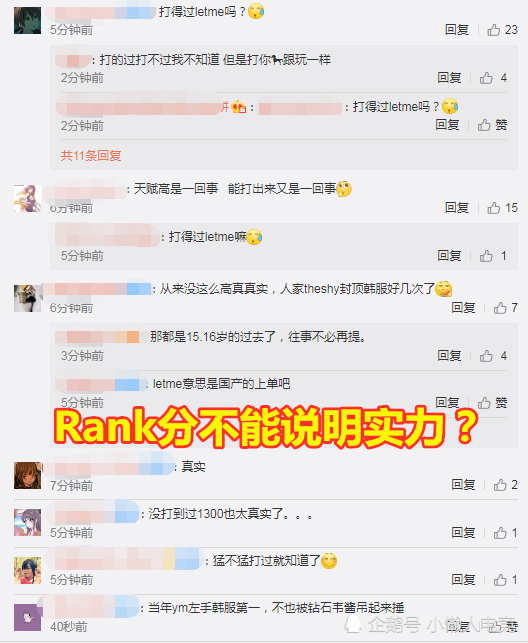Reply to the top '打得过letme吗' comment
528x643 pixels.
457,30
